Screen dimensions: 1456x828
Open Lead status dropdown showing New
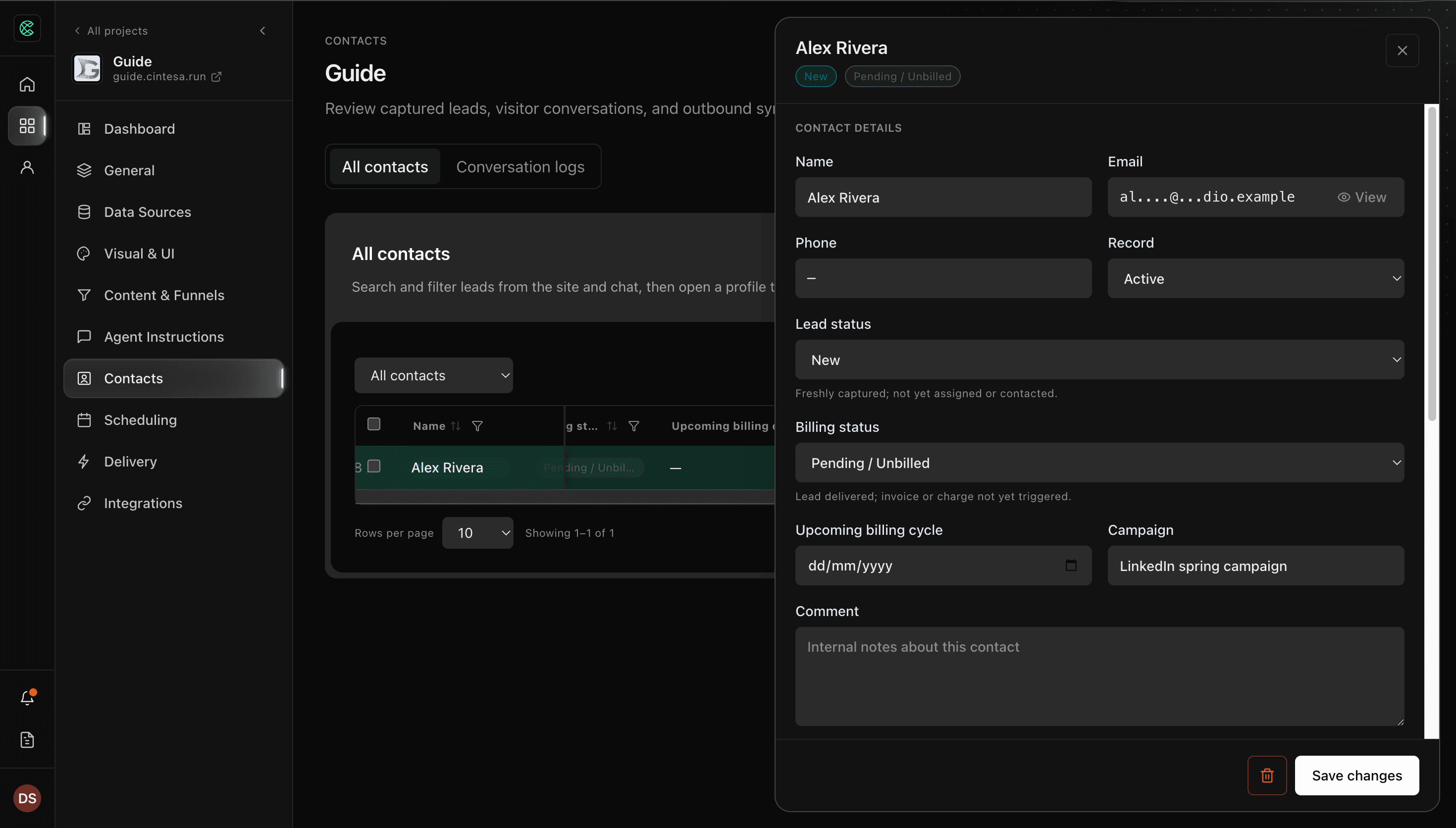tap(1099, 360)
